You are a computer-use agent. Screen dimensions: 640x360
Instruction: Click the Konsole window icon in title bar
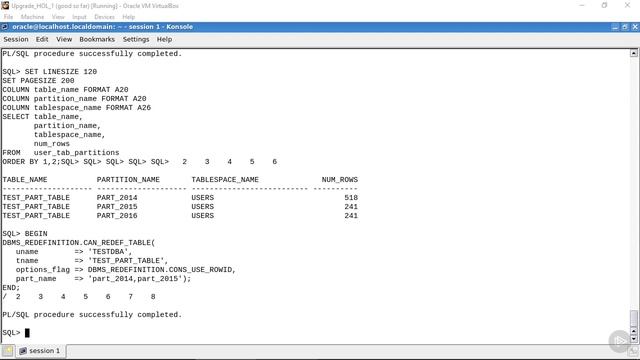tap(4, 27)
